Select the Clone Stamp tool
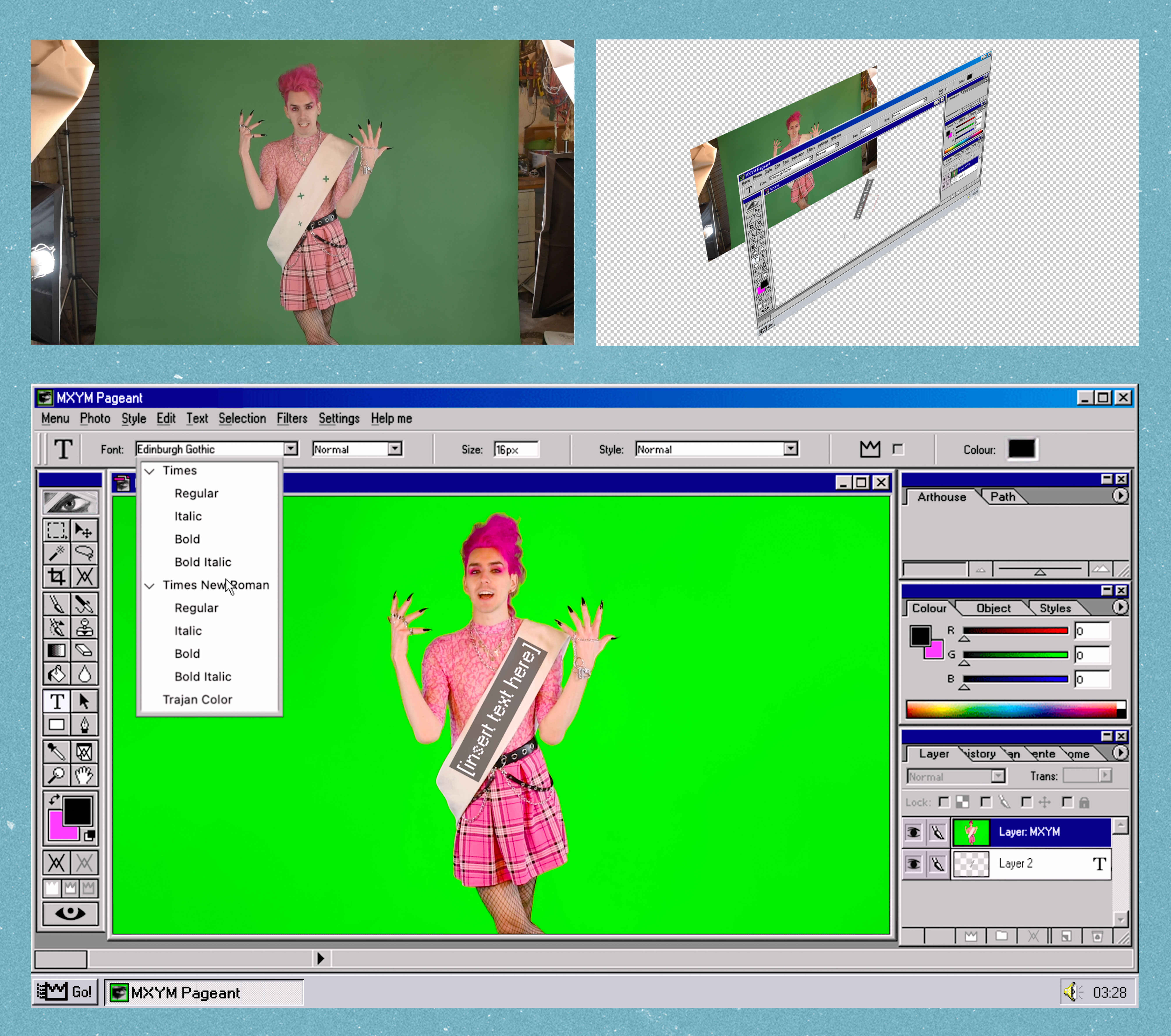 (84, 628)
